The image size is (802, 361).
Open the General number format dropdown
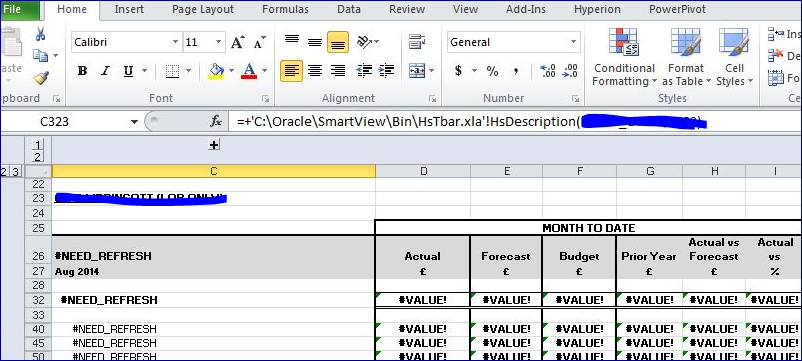point(573,42)
